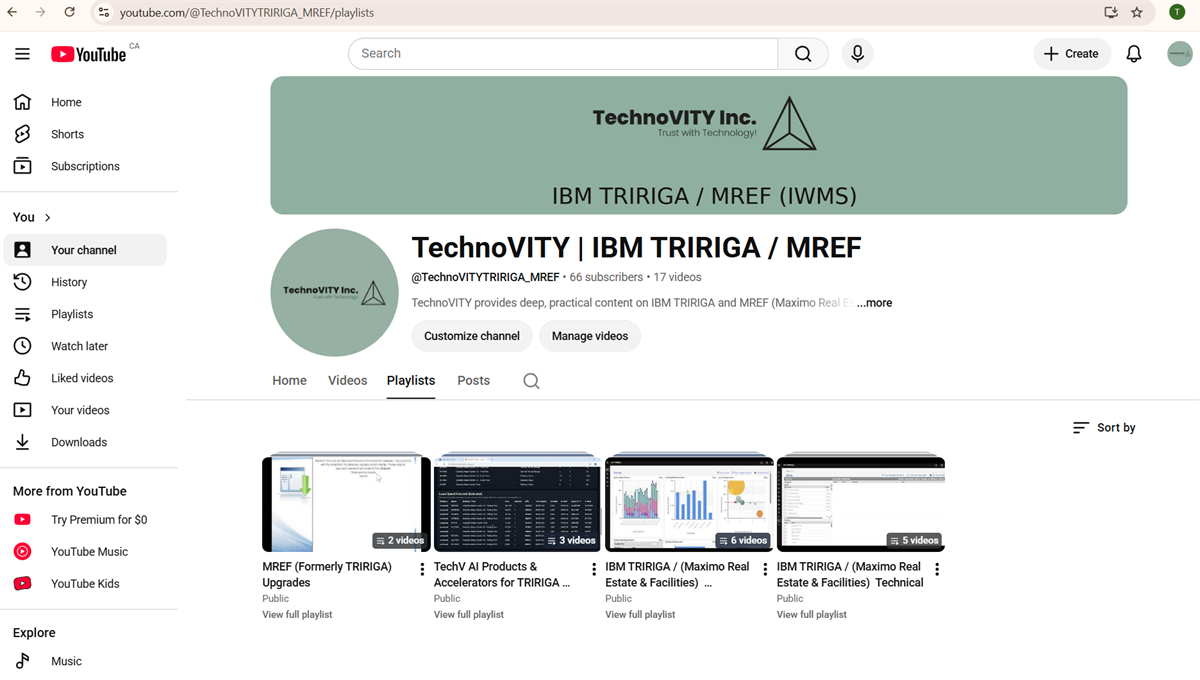Open the 6 videos playlist thumbnail

[689, 504]
